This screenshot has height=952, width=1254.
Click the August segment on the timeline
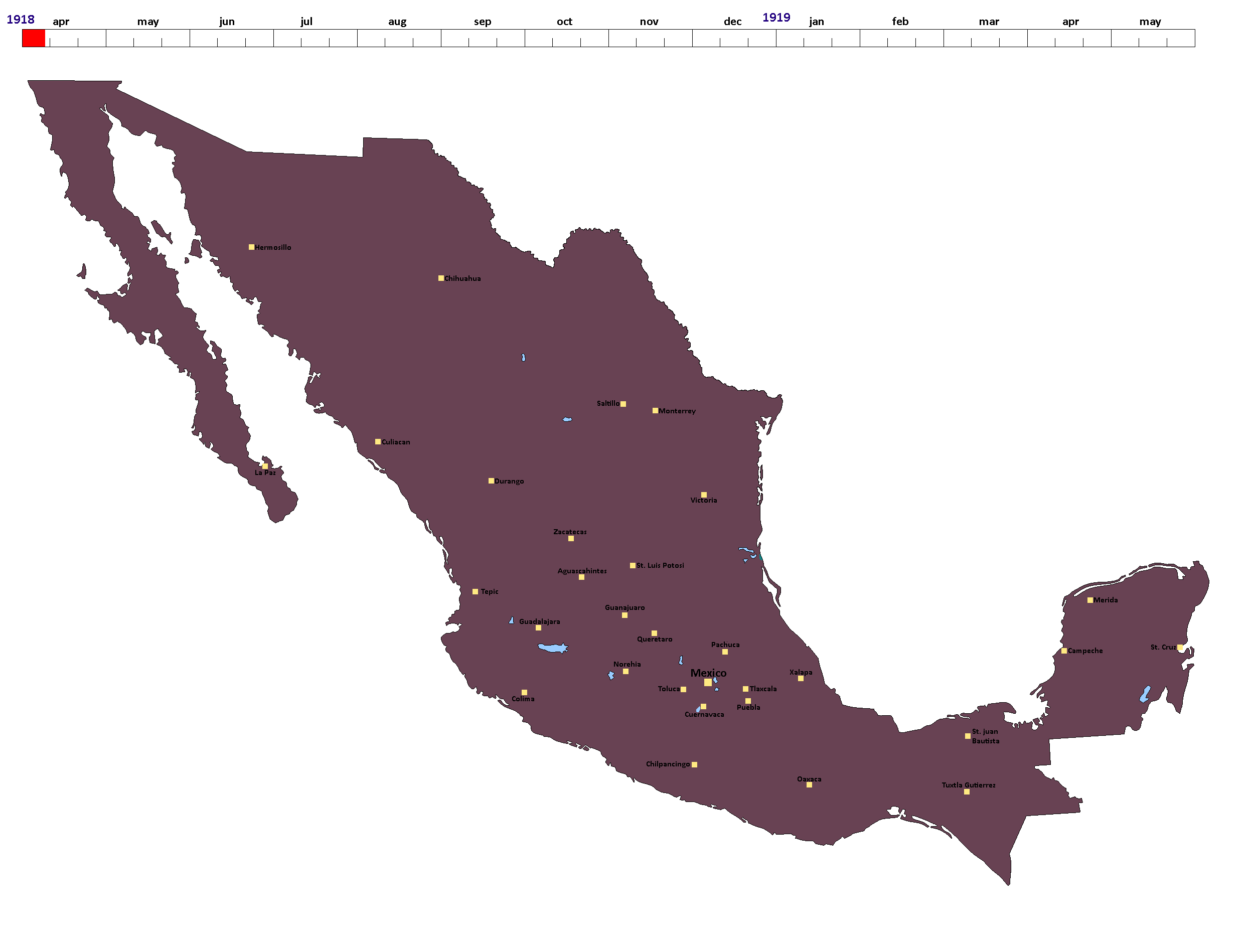[x=399, y=38]
